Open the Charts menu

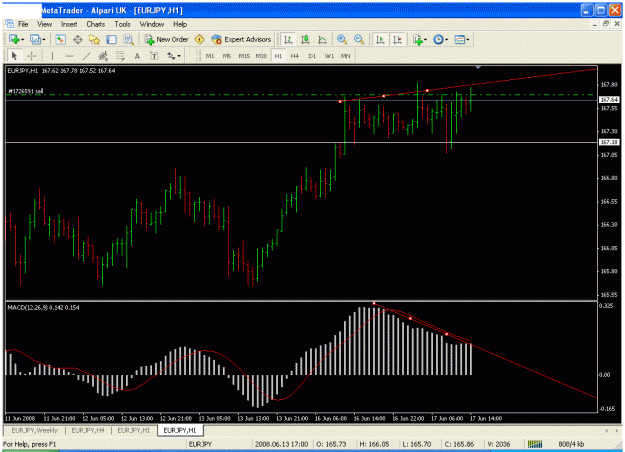click(96, 24)
